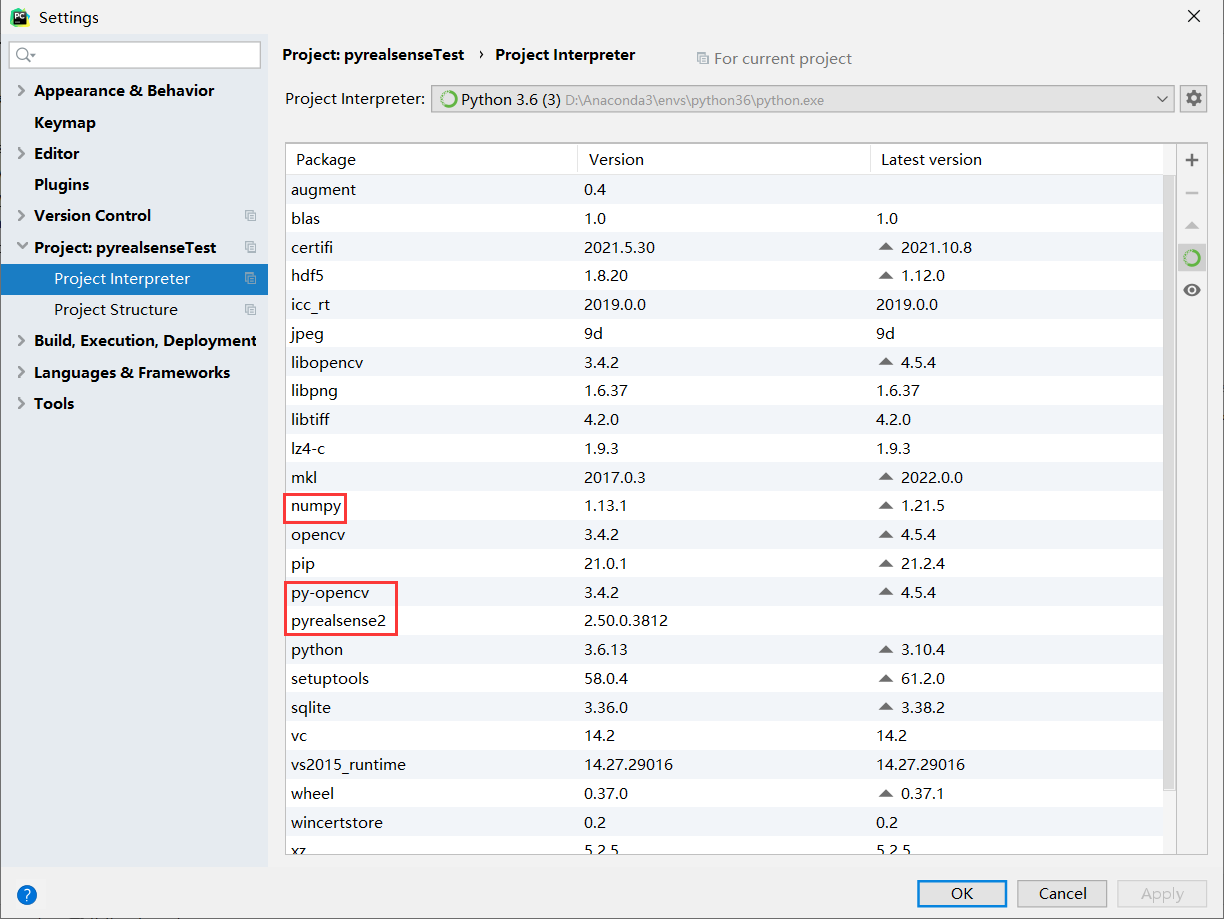Click the help question-mark icon
The width and height of the screenshot is (1224, 919).
26,895
